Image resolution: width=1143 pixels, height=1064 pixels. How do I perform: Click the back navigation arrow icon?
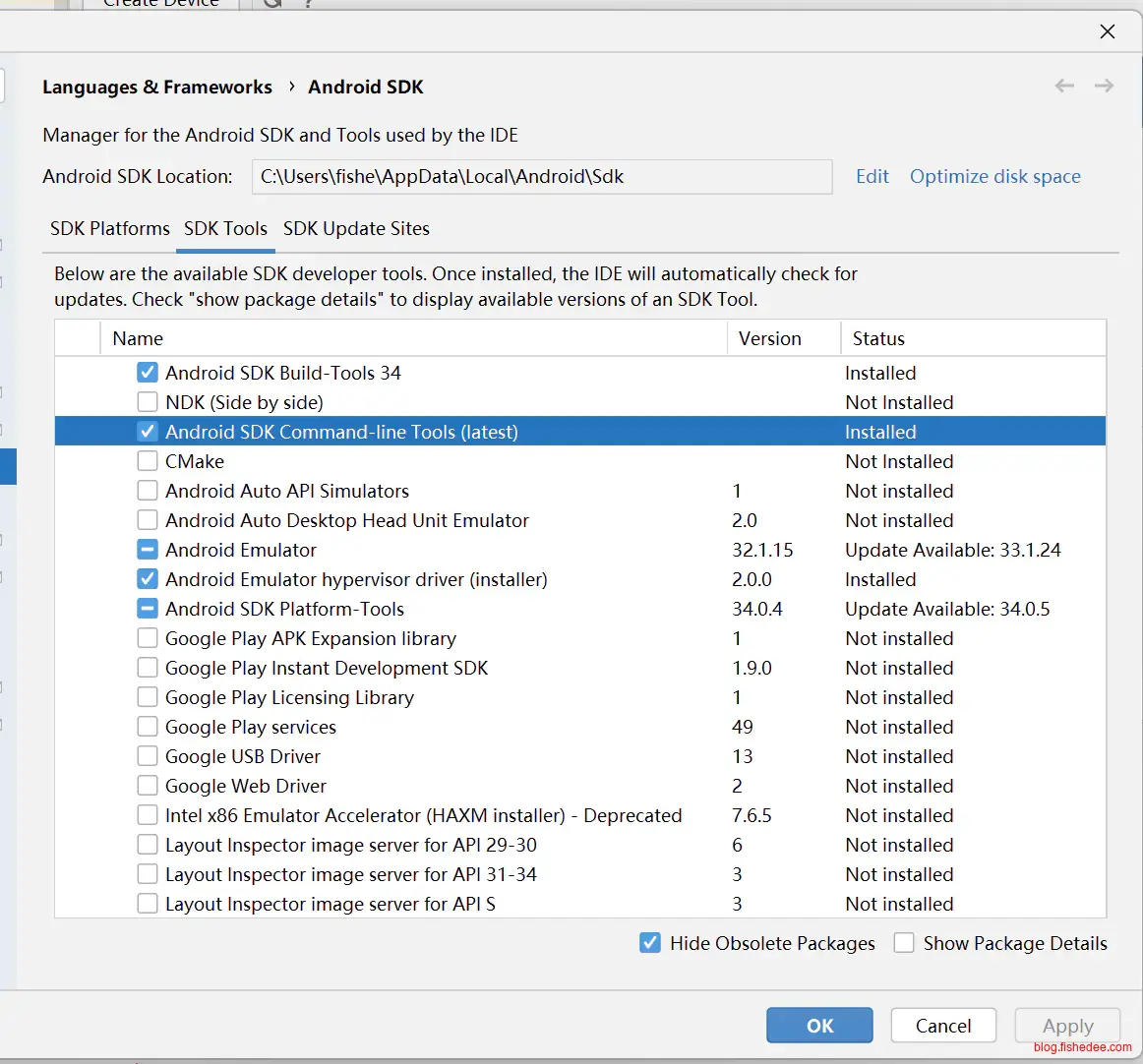pos(1064,87)
